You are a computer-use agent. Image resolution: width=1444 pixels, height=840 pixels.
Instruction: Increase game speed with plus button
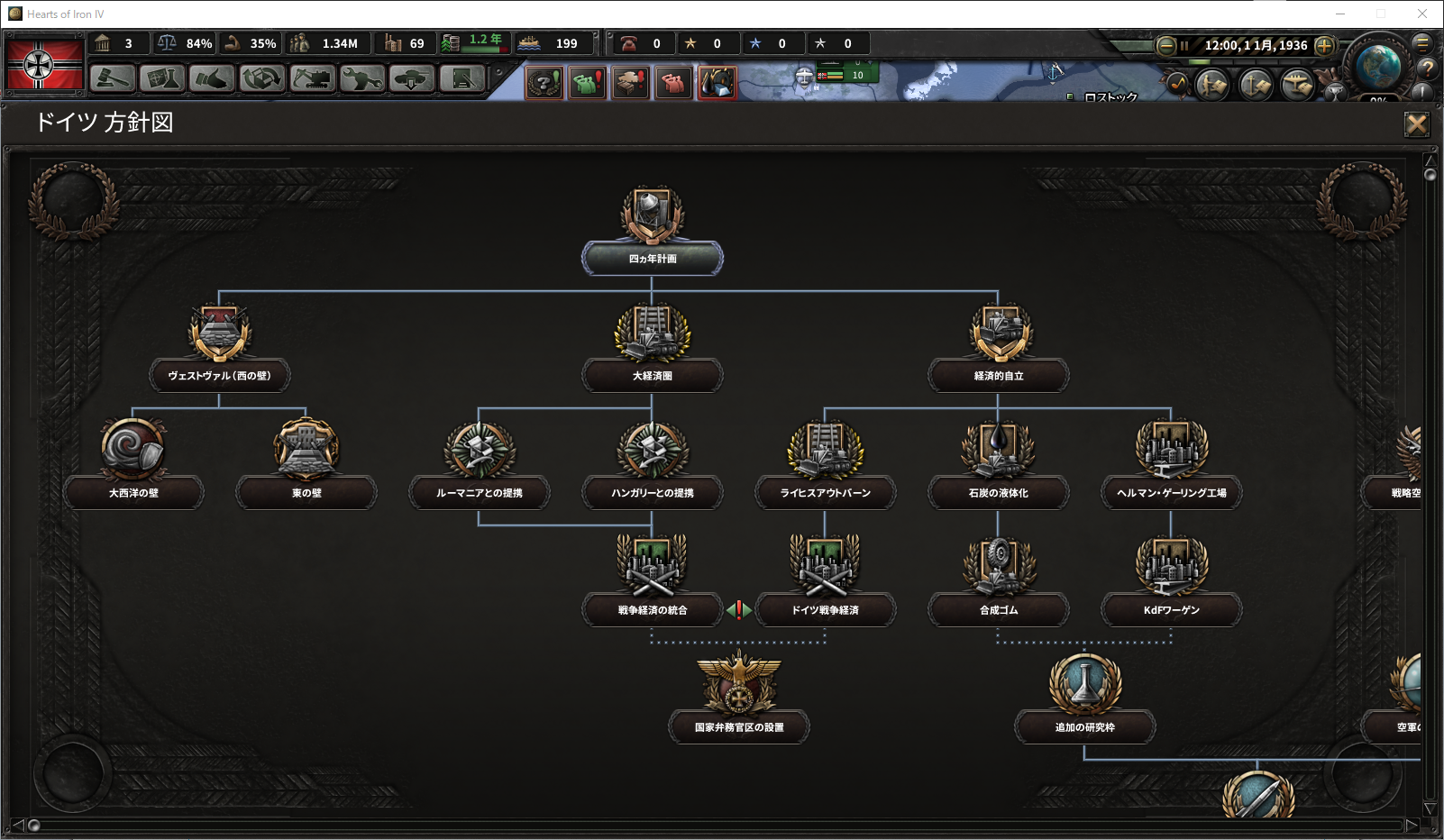pyautogui.click(x=1324, y=45)
